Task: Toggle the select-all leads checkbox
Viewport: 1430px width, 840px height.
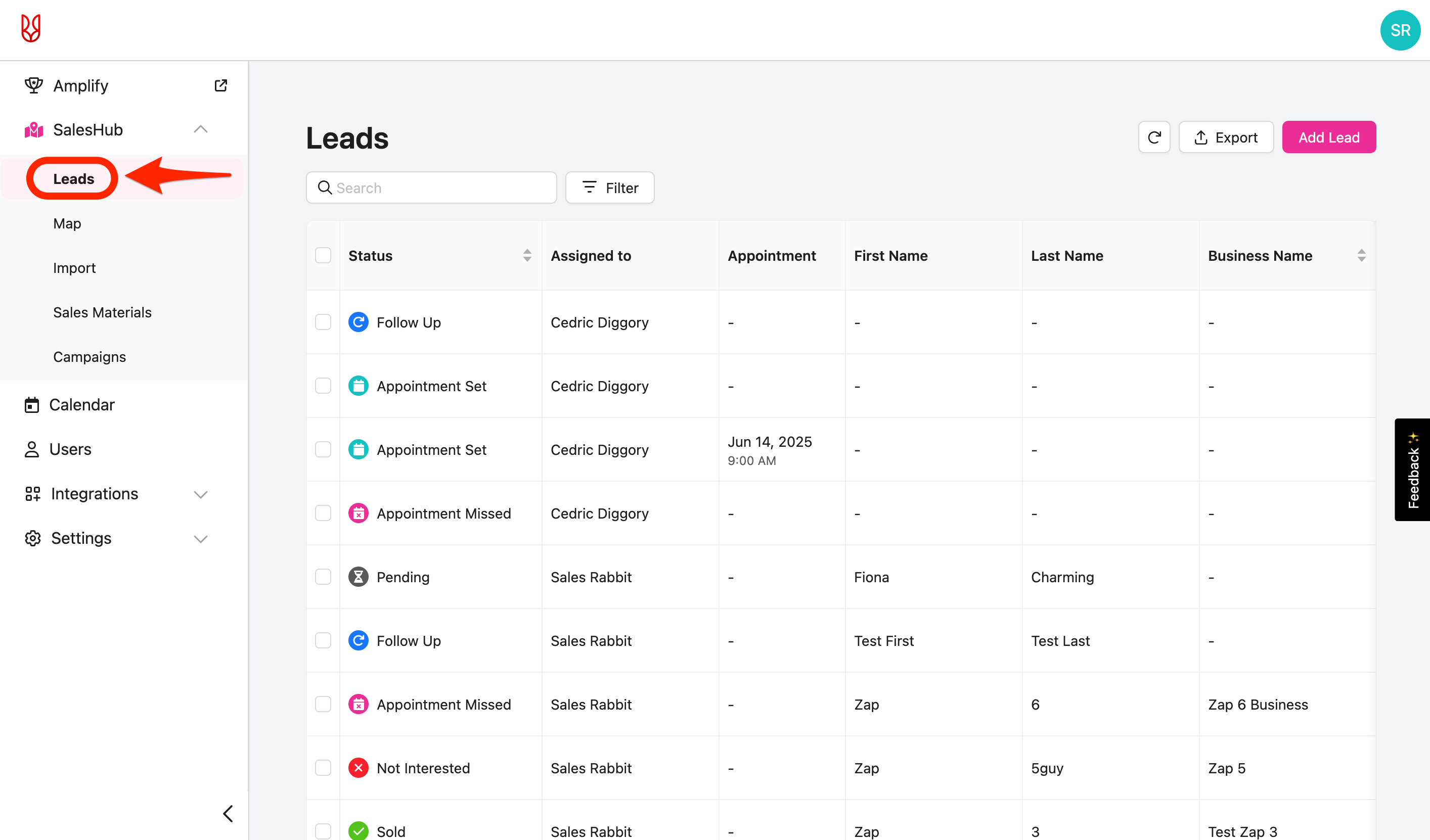Action: point(323,255)
